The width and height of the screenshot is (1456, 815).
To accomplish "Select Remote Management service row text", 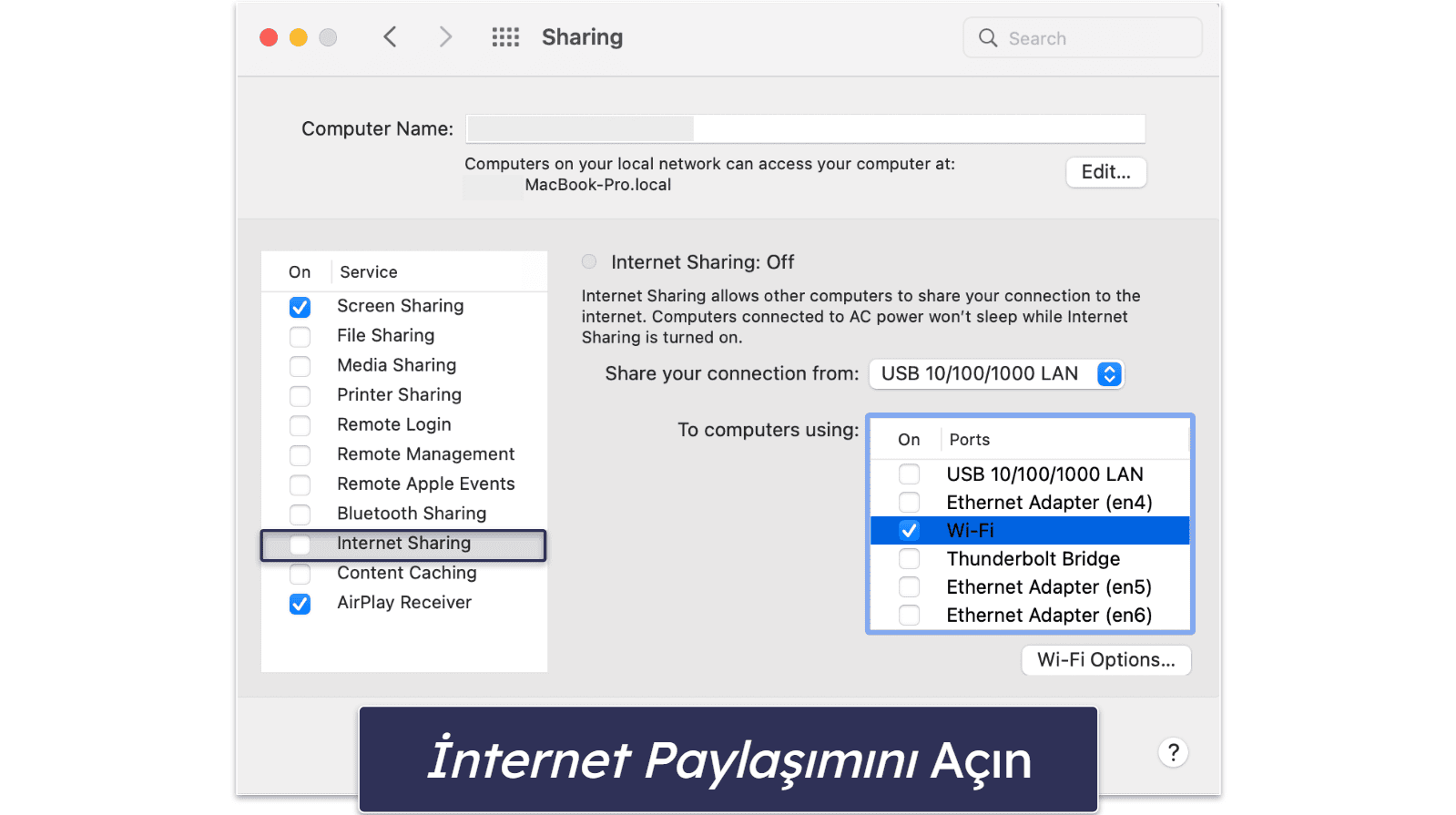I will coord(425,453).
